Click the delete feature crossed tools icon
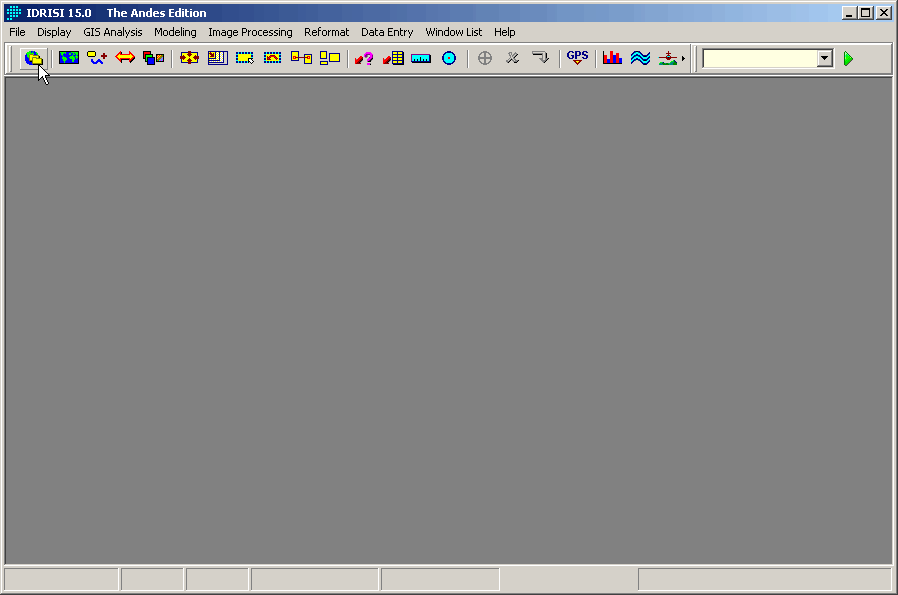The image size is (898, 595). click(513, 58)
